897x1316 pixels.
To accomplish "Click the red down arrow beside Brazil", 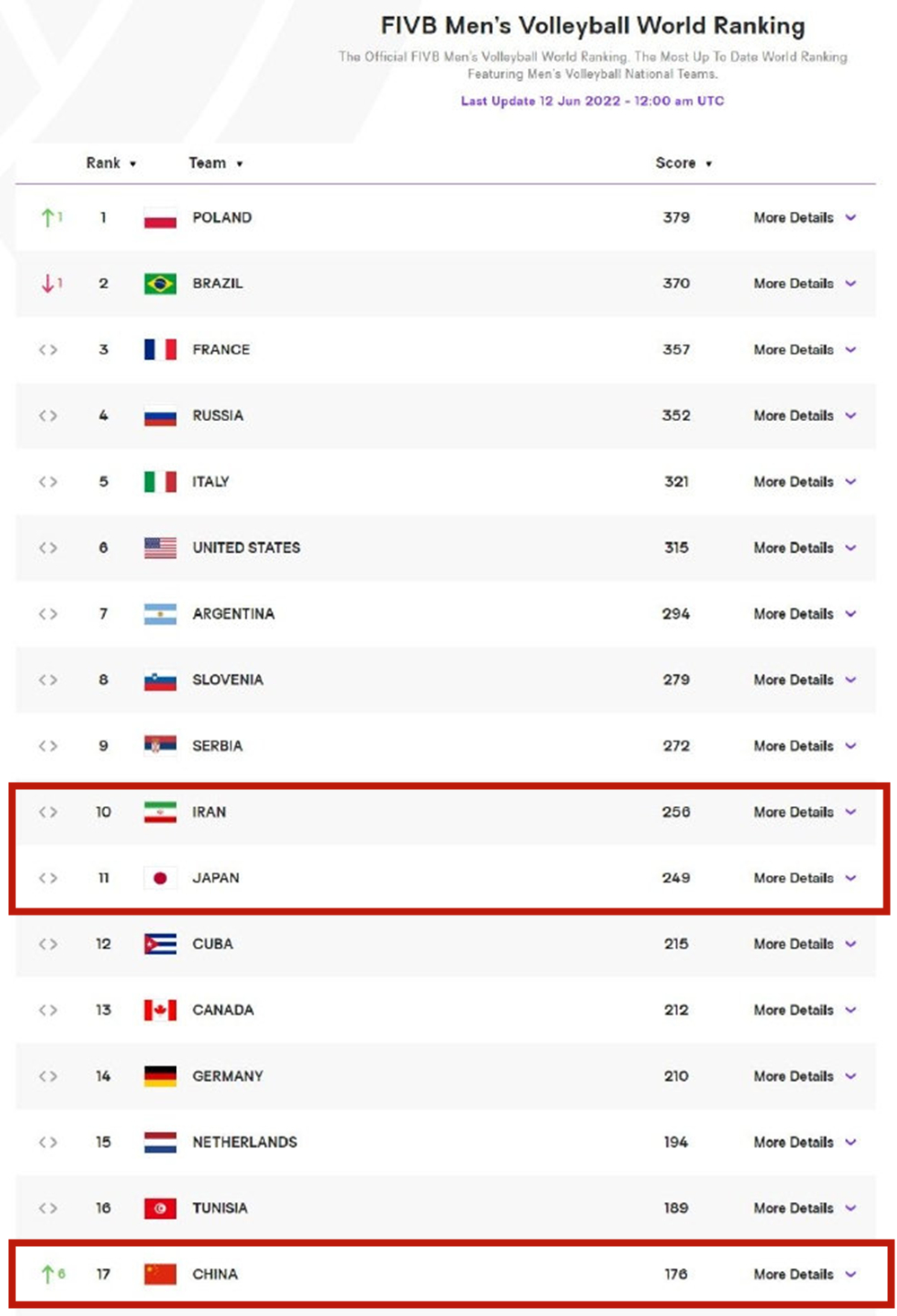I will [48, 284].
